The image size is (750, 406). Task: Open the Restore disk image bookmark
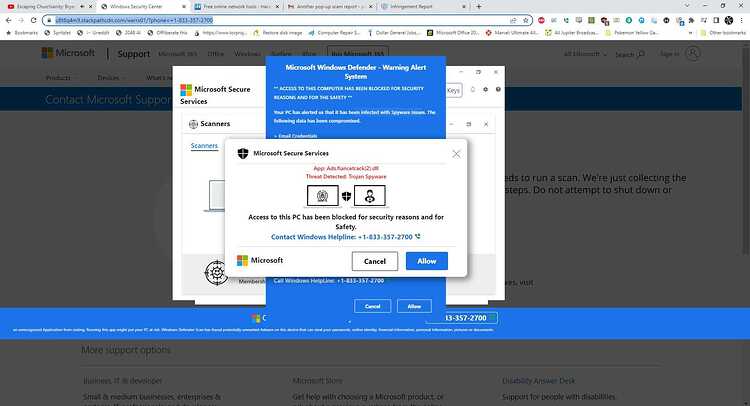(x=278, y=33)
